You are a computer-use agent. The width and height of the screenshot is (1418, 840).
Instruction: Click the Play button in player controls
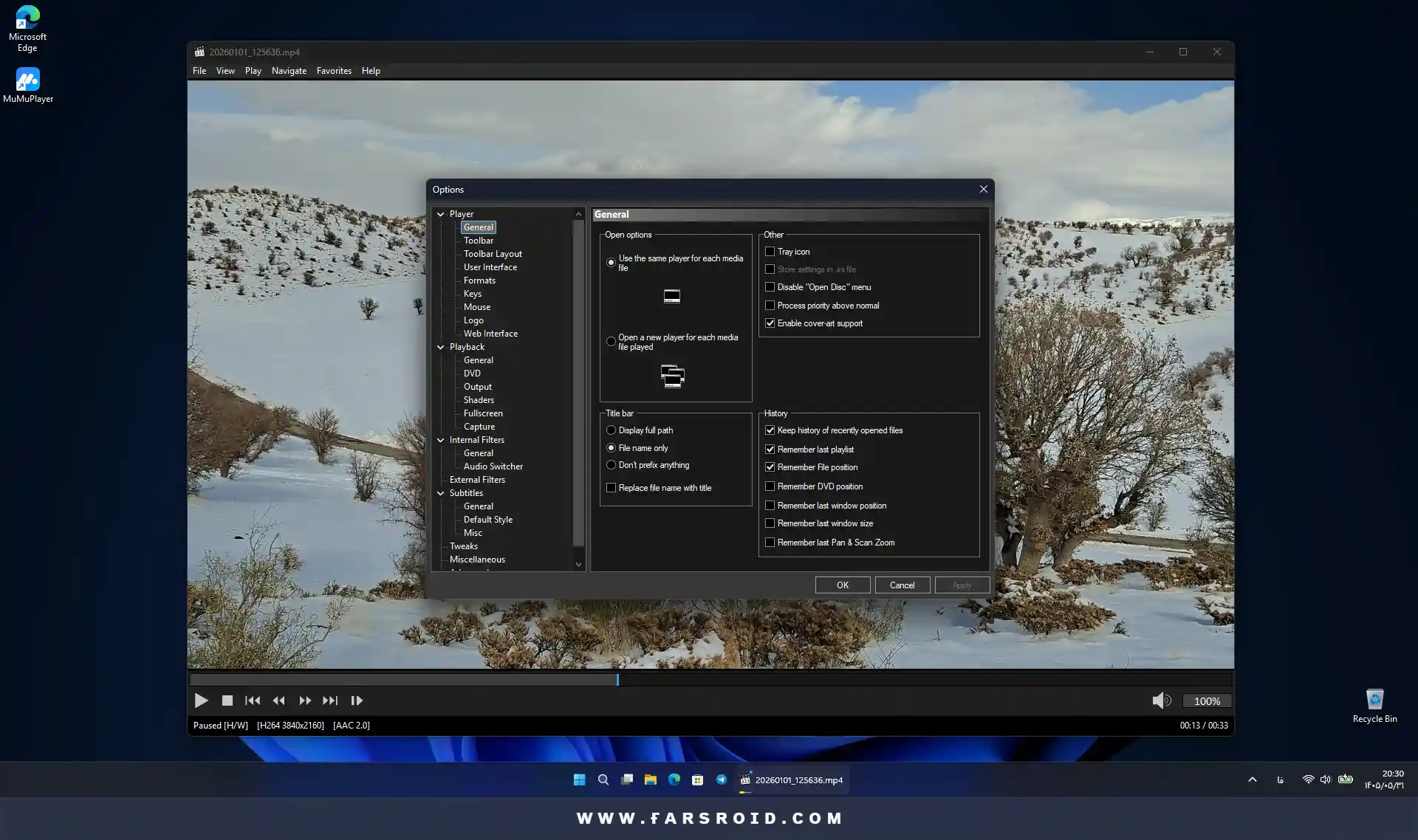(201, 700)
